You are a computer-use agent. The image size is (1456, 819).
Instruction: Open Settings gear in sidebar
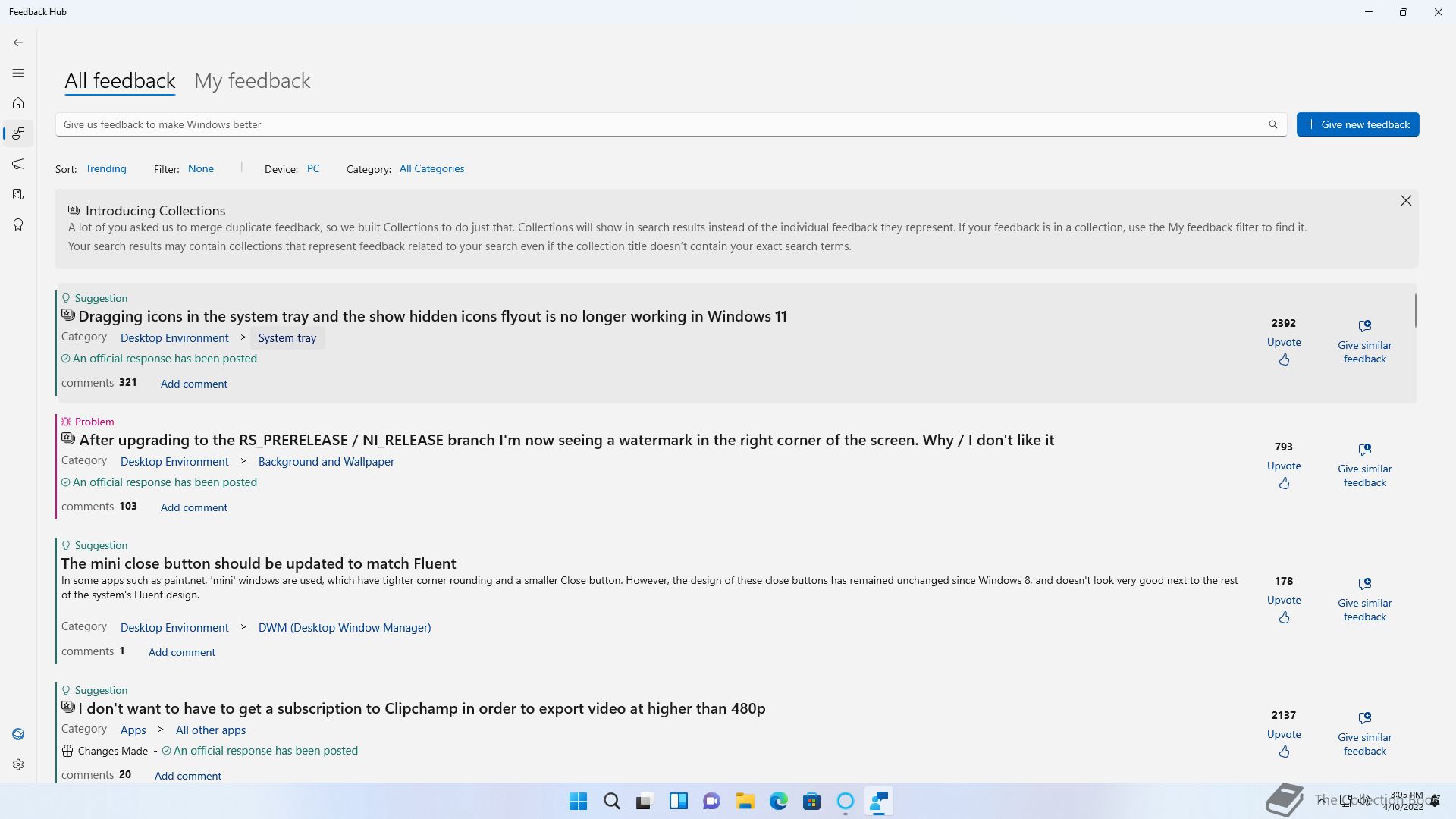[x=18, y=764]
